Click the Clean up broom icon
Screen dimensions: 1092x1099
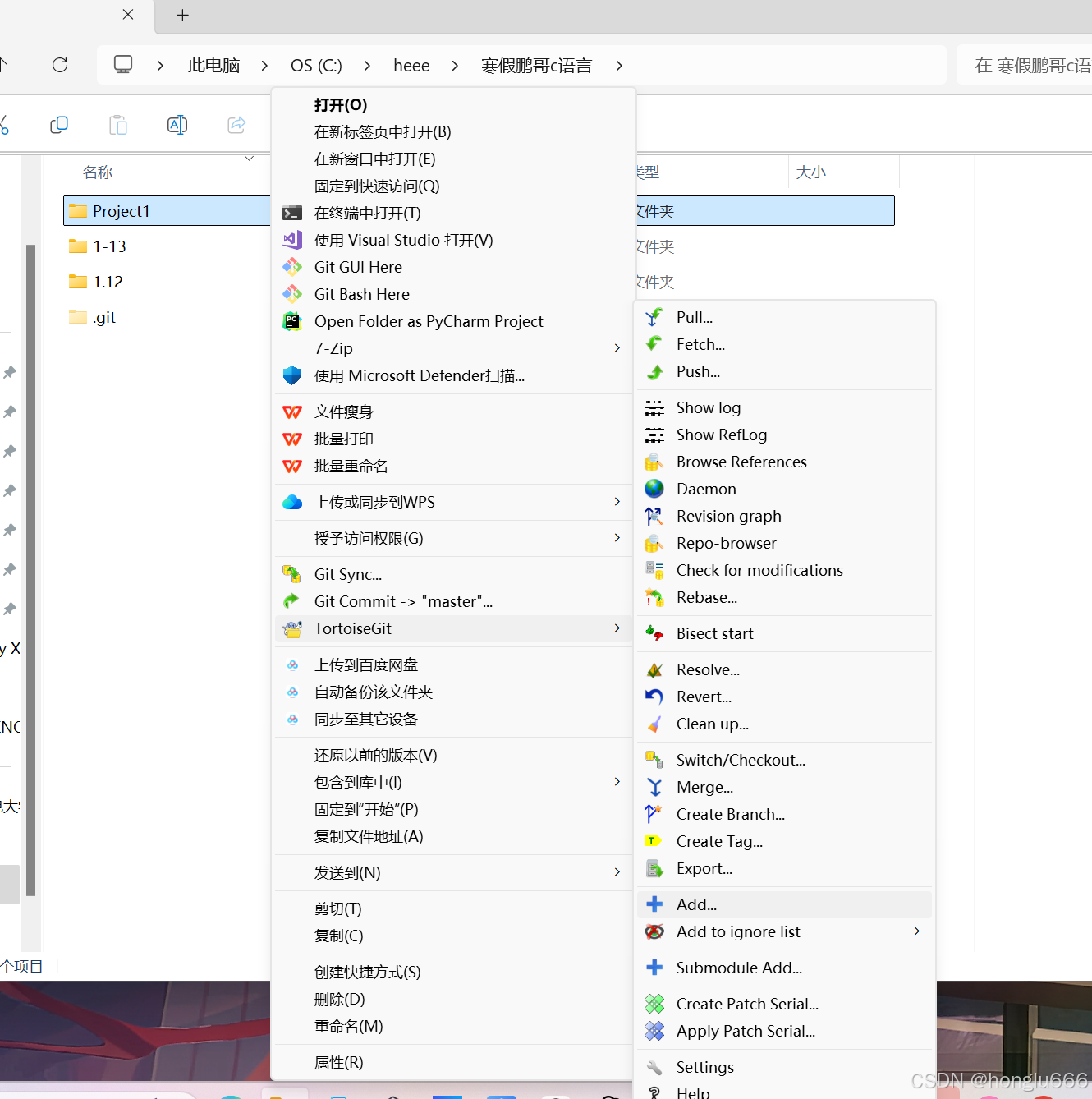(654, 724)
